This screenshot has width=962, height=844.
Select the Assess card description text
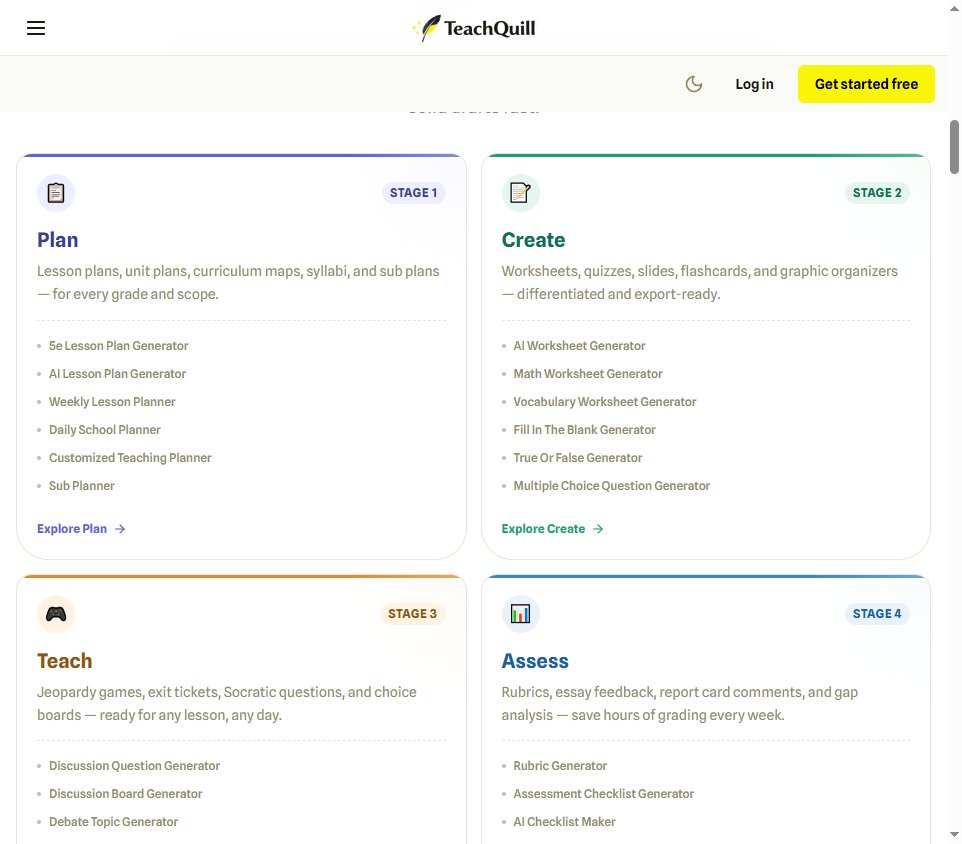coord(680,704)
